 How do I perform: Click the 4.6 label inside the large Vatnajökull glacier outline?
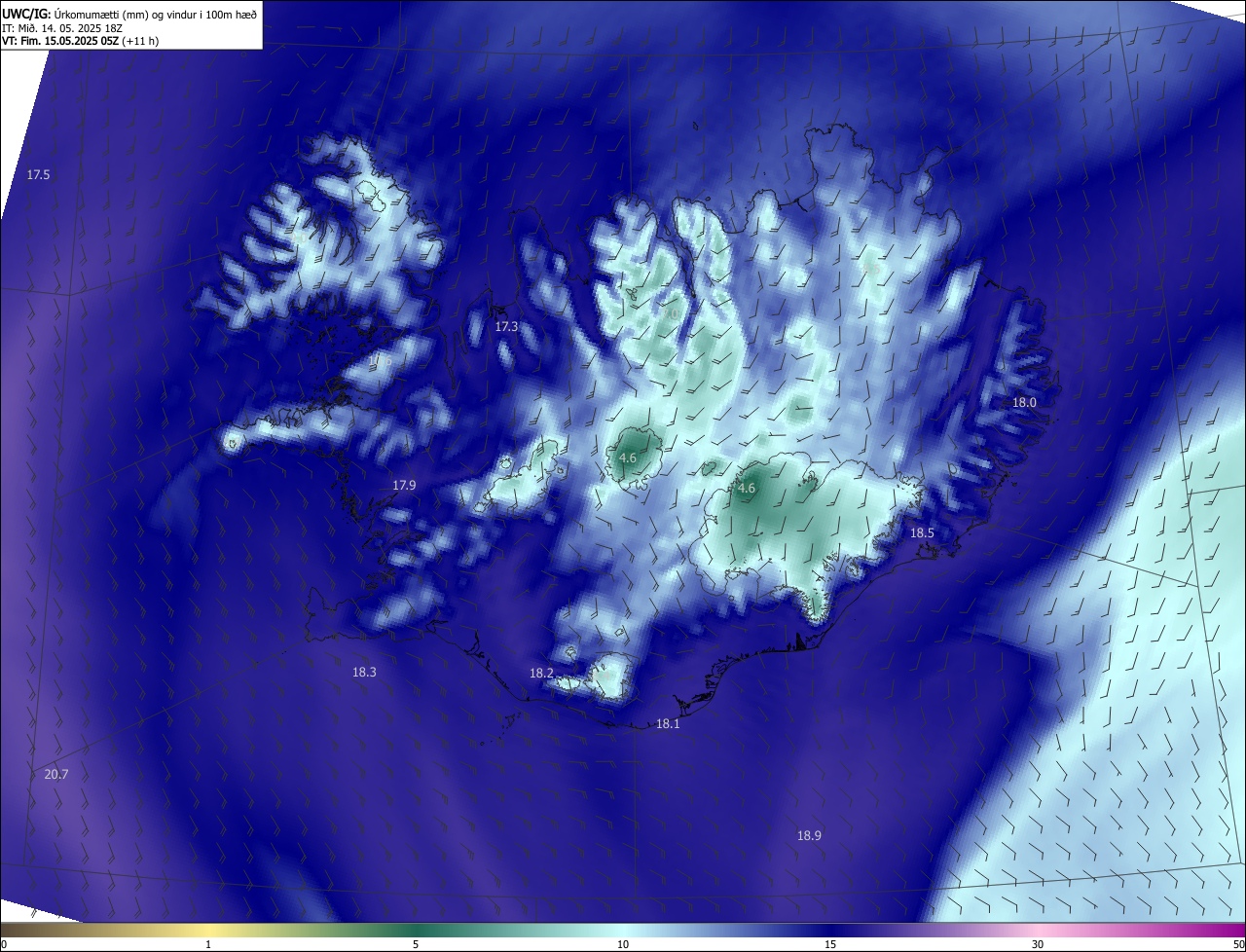[747, 489]
